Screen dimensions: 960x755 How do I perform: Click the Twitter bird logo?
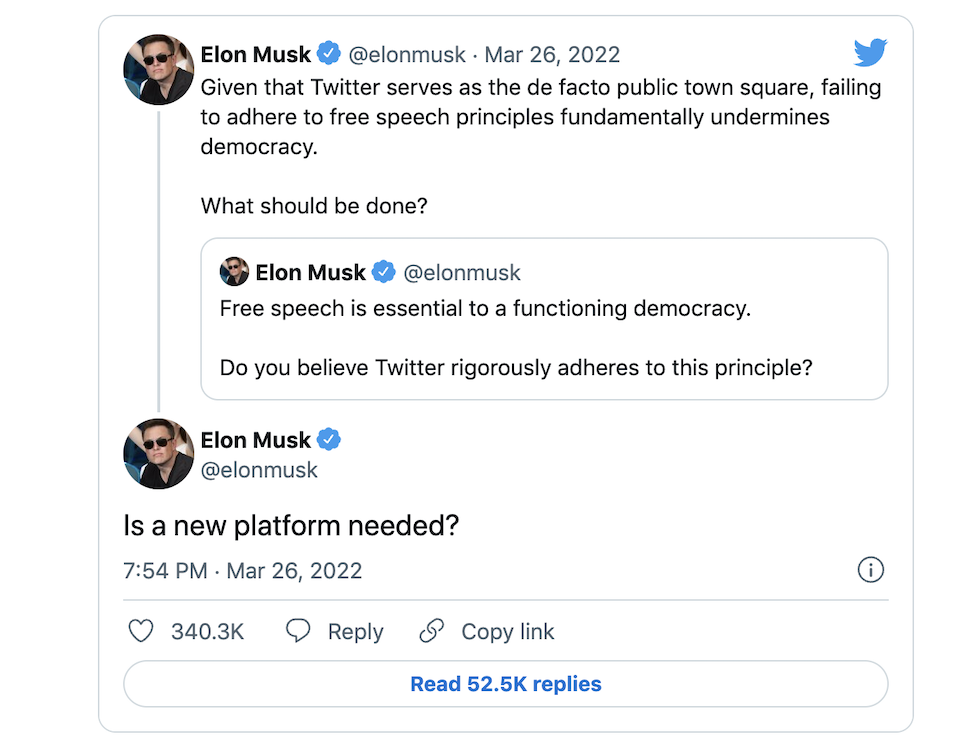point(870,53)
